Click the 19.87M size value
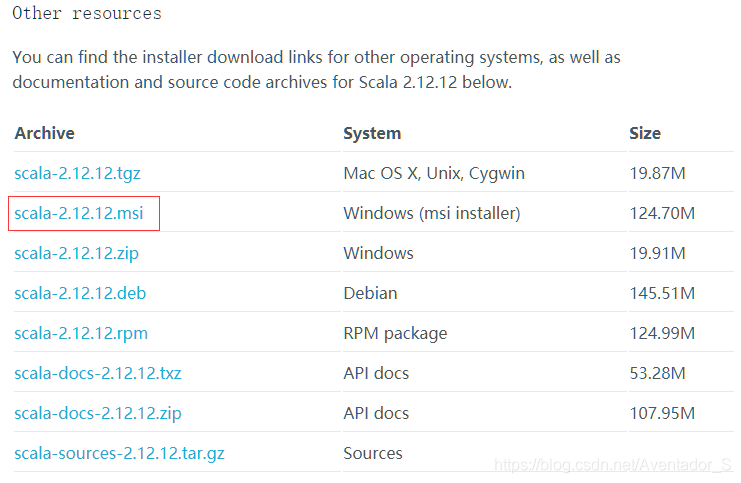 [x=657, y=173]
